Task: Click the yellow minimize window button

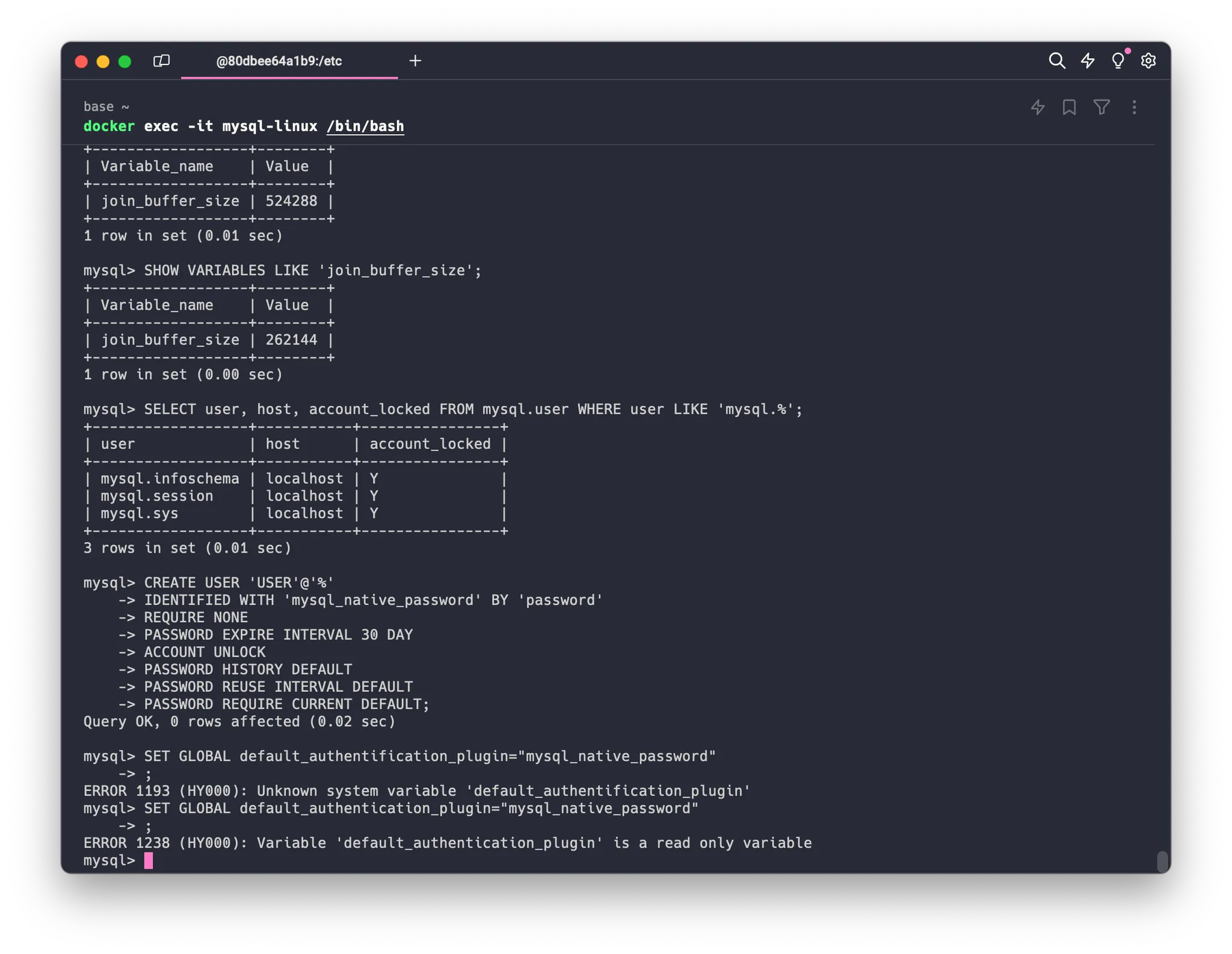Action: (103, 61)
